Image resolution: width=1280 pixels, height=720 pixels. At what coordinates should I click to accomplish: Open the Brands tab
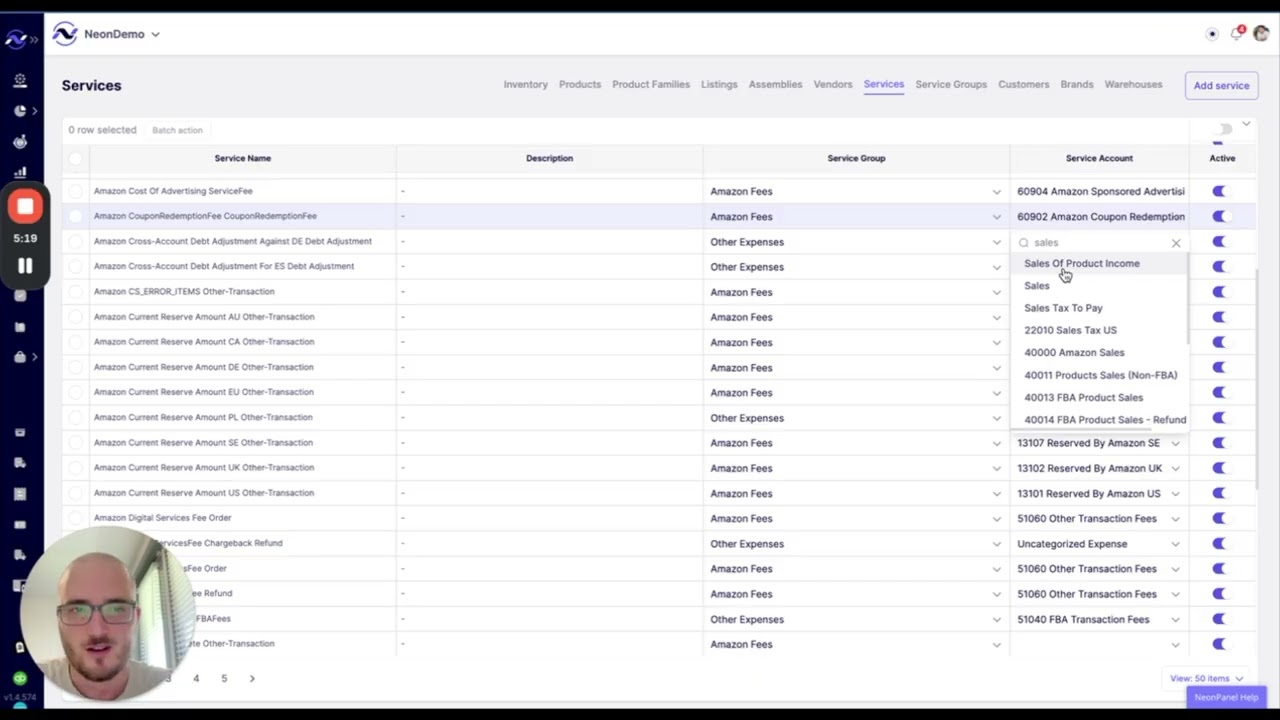click(x=1077, y=85)
